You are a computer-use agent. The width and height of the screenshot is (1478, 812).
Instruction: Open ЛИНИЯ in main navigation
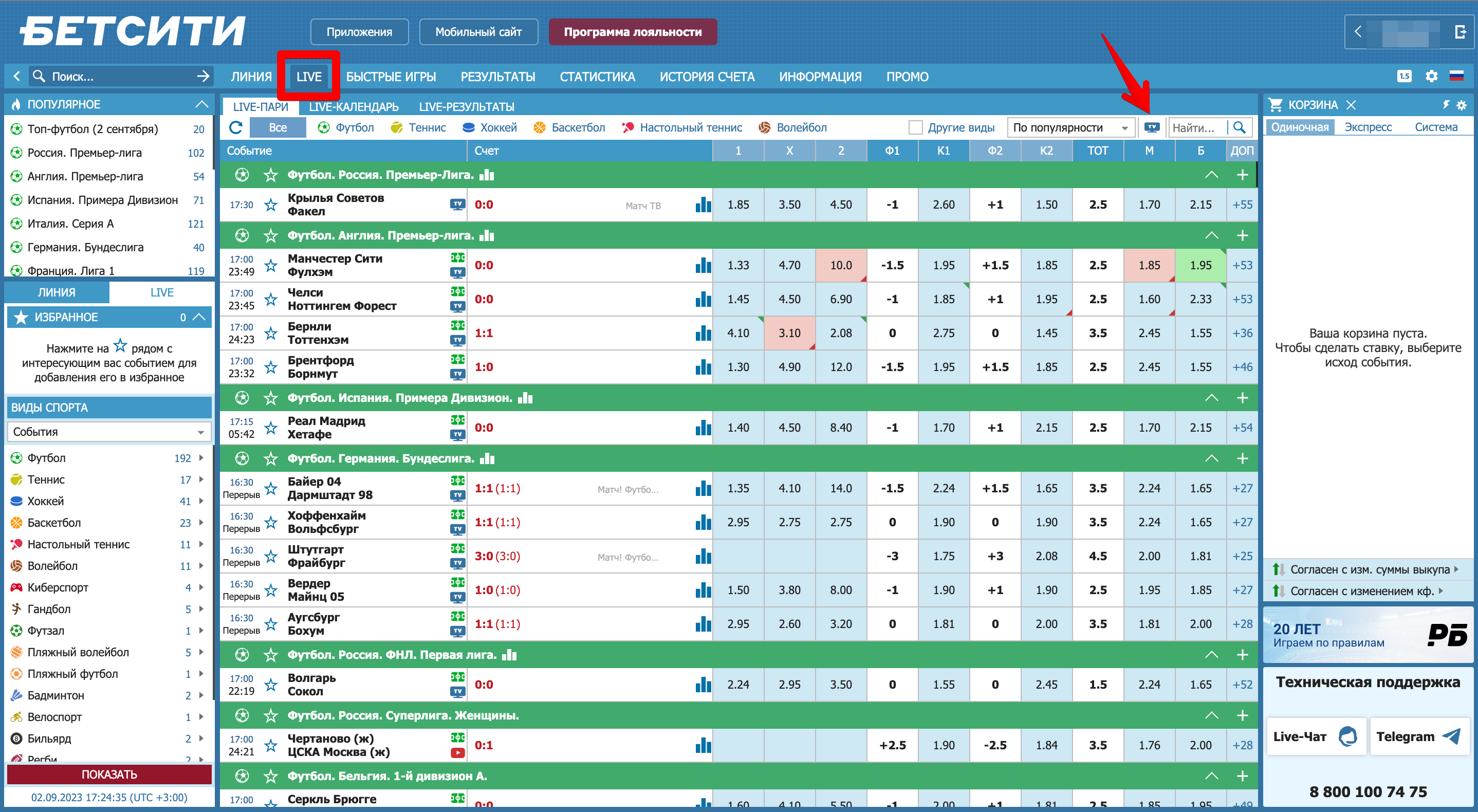tap(251, 77)
